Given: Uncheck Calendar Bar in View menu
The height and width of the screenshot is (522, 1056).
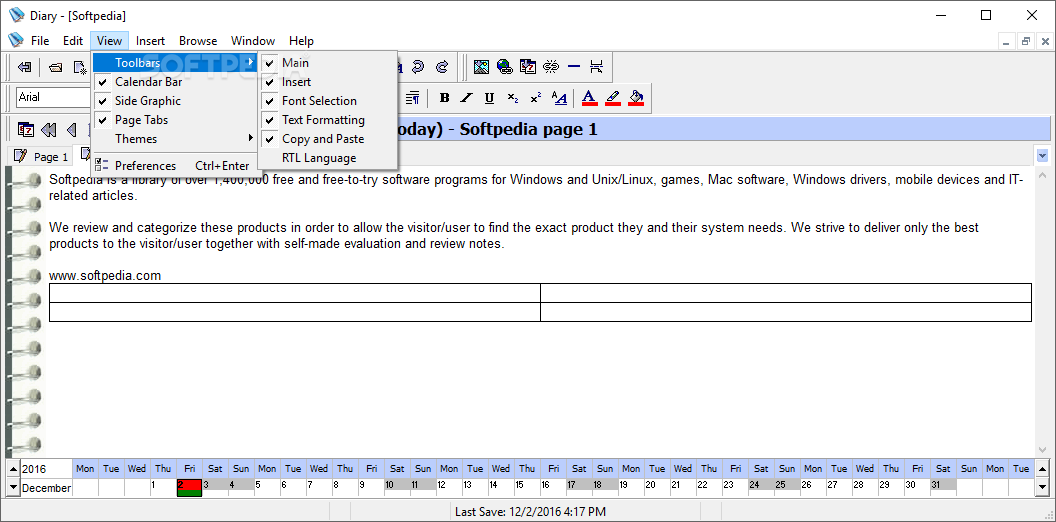Looking at the screenshot, I should [172, 81].
